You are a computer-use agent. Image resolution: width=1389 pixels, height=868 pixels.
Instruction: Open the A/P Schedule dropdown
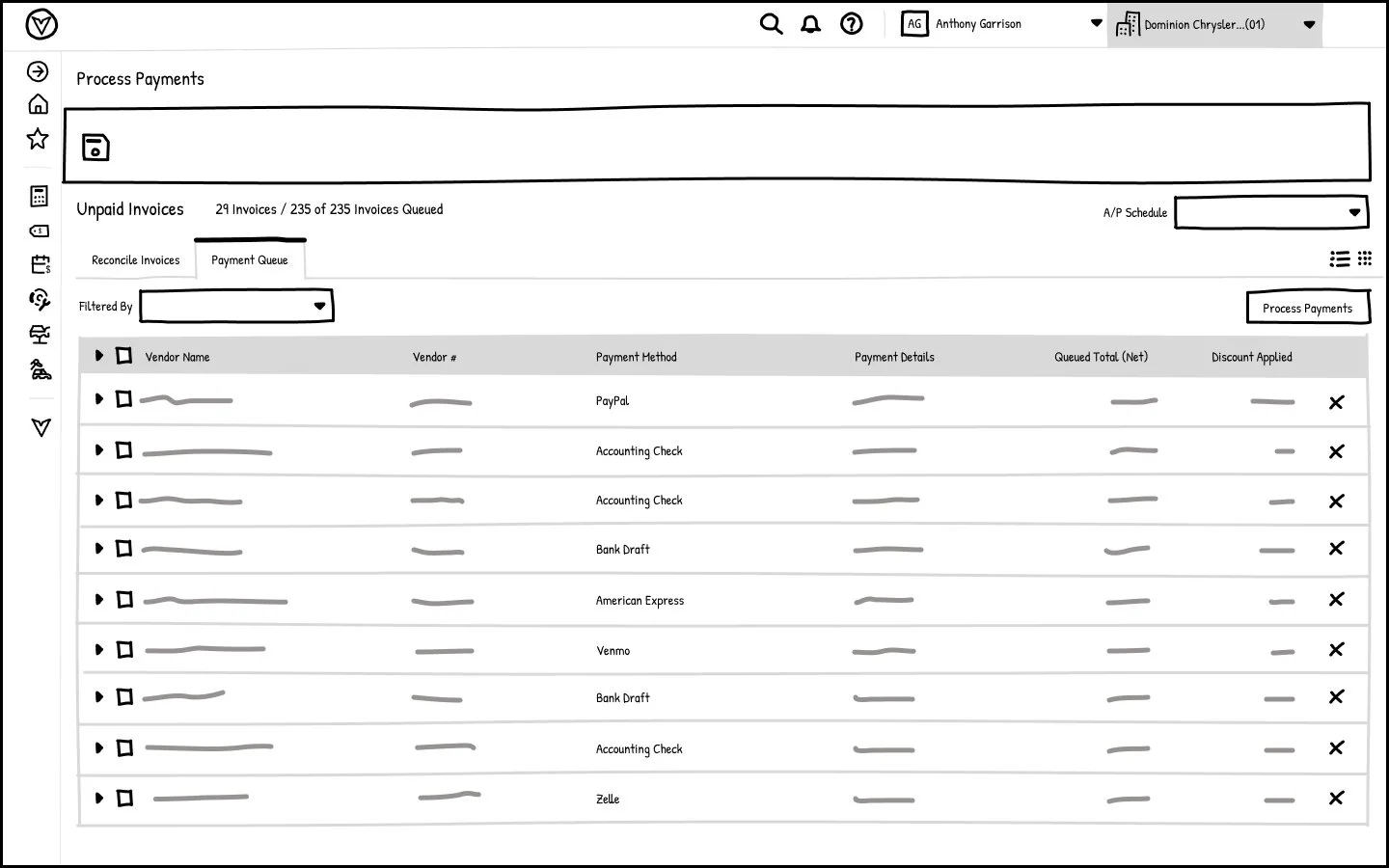(1271, 212)
